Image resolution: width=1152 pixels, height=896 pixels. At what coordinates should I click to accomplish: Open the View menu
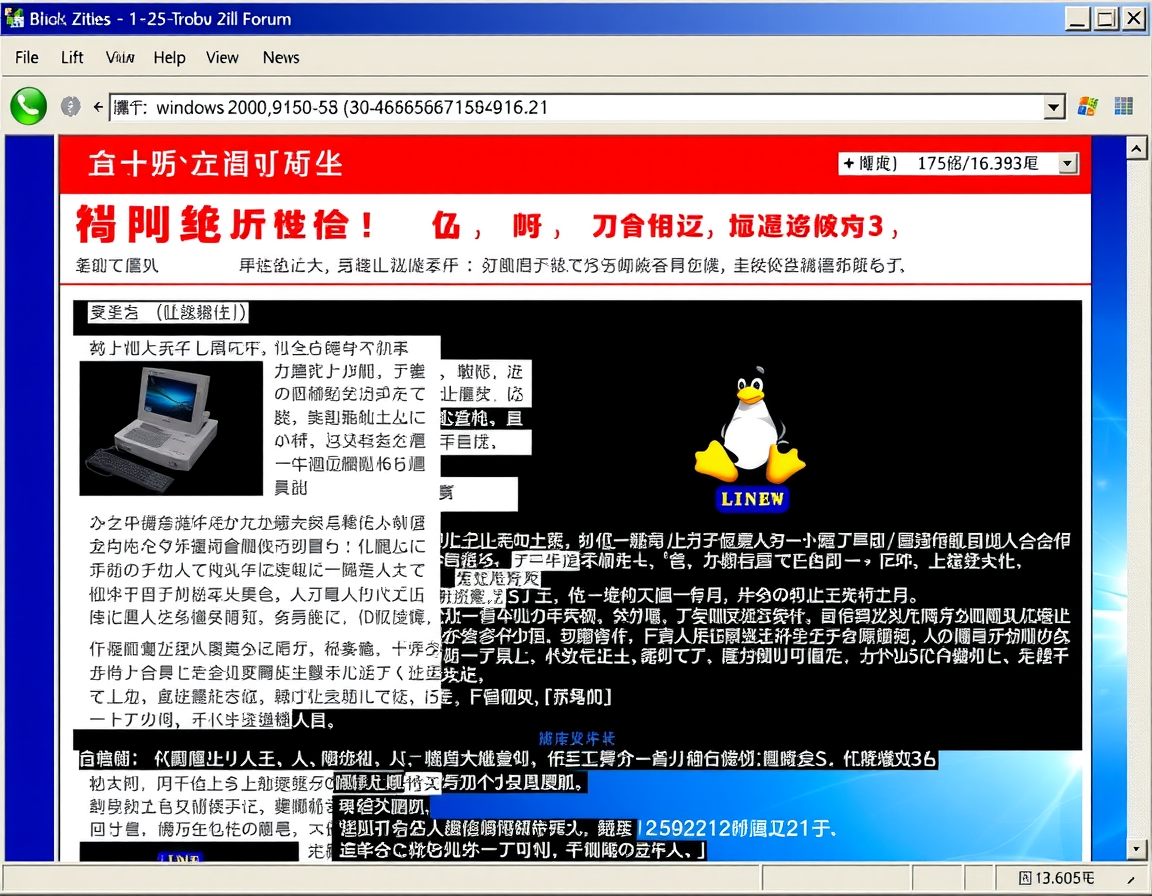222,57
